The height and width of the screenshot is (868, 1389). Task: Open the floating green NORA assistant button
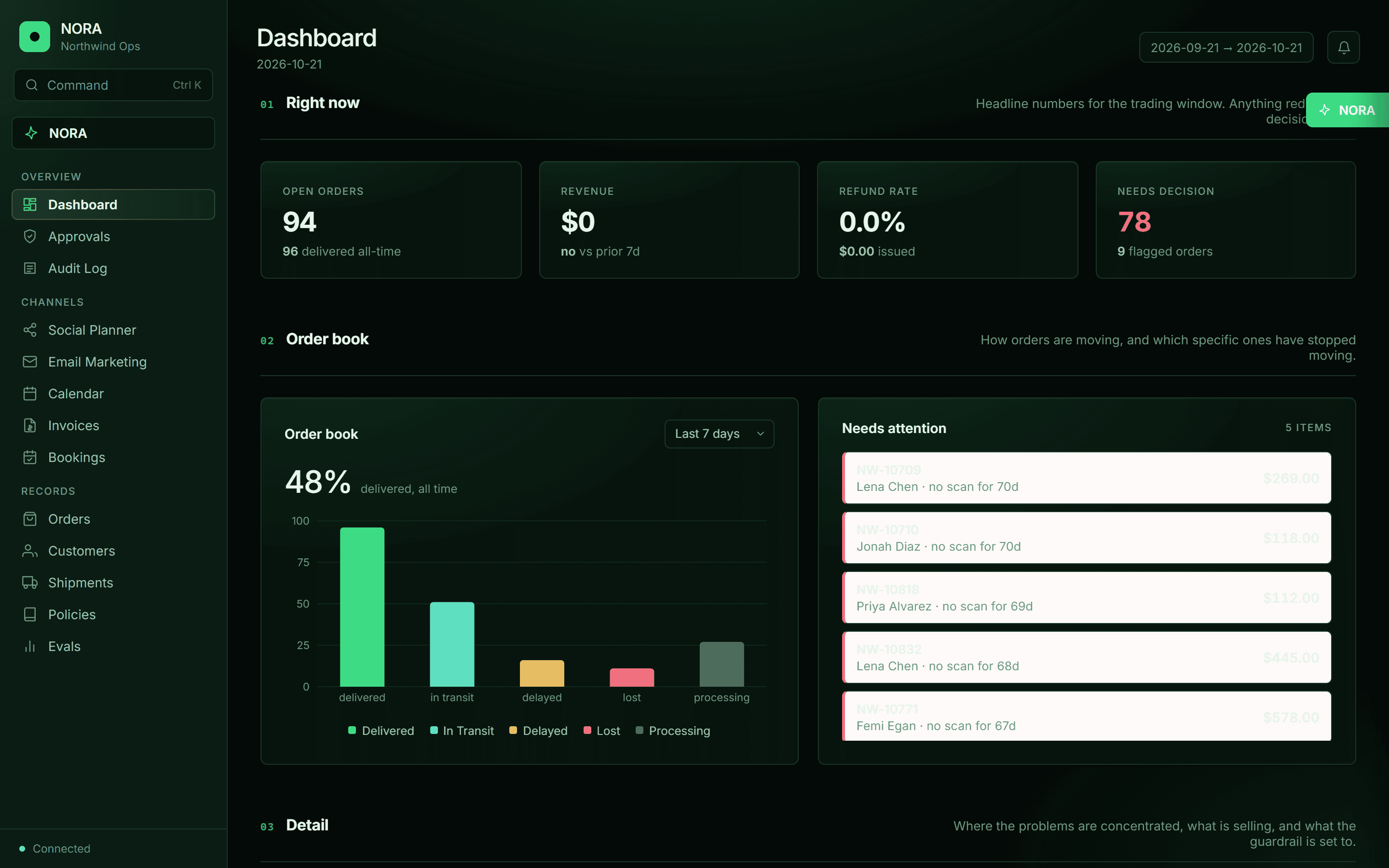(x=1348, y=110)
